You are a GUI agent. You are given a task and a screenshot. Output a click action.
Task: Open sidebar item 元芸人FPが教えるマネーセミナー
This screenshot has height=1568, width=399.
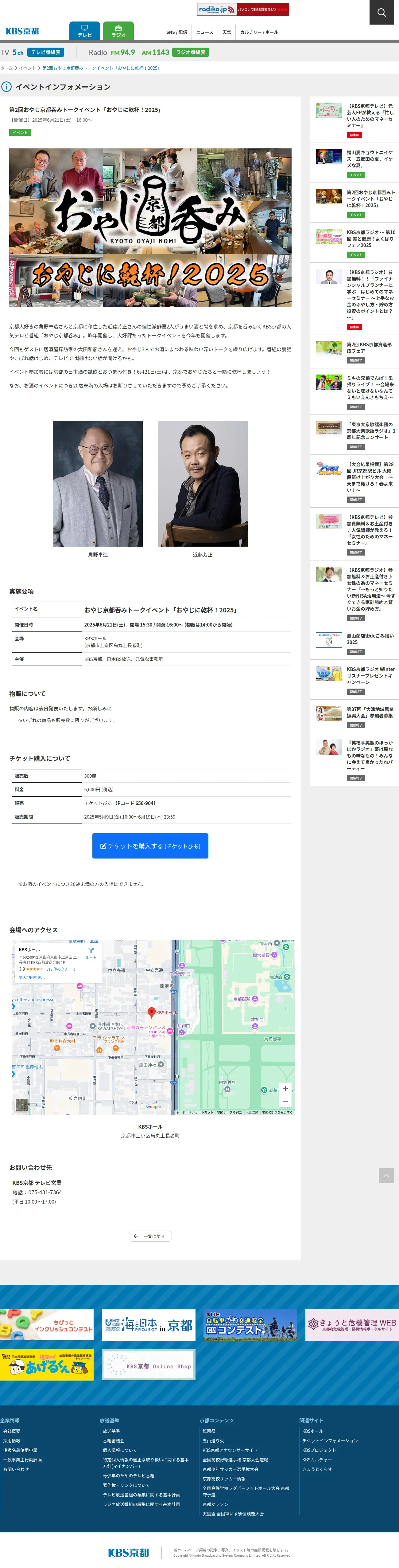354,120
